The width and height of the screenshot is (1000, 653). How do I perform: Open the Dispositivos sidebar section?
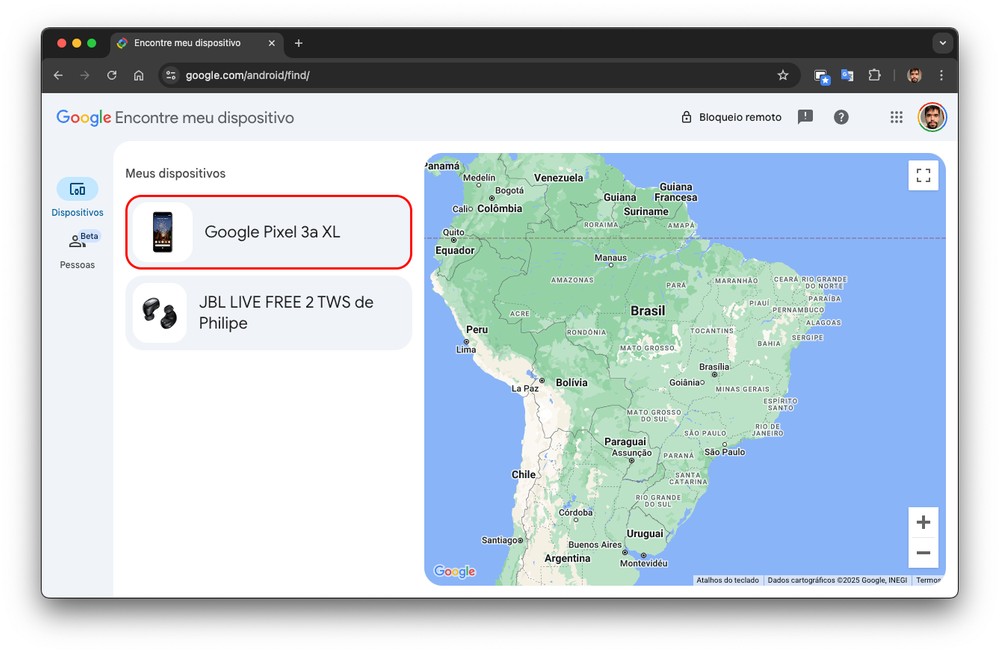click(77, 196)
